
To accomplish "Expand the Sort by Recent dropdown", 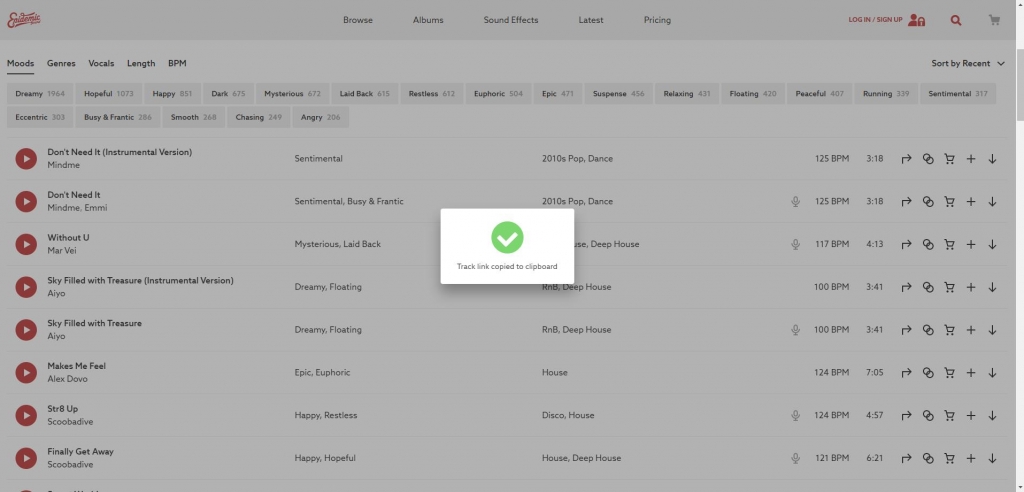I will [x=967, y=64].
